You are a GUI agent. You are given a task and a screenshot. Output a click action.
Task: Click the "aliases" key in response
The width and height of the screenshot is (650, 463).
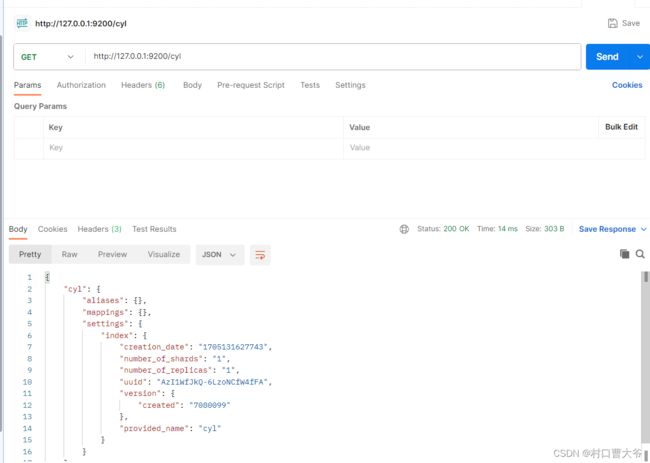coord(103,301)
